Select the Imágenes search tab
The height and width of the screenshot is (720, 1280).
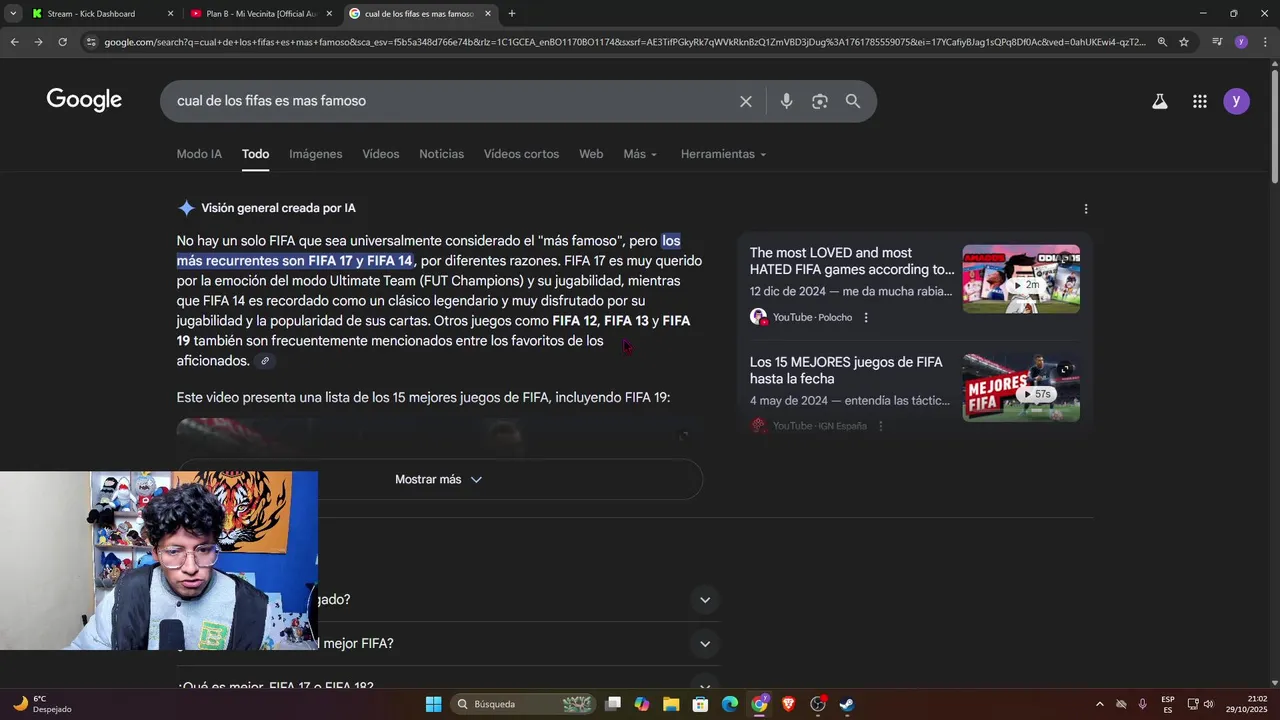click(316, 154)
